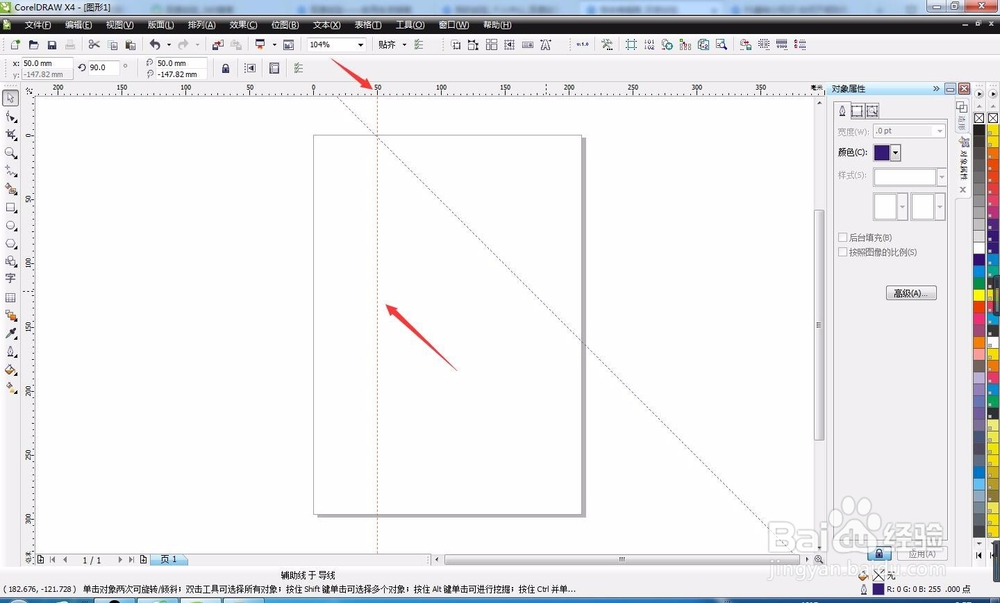Screen dimensions: 1000x603
Task: Open the end arrowhead dropdown
Action: [939, 207]
